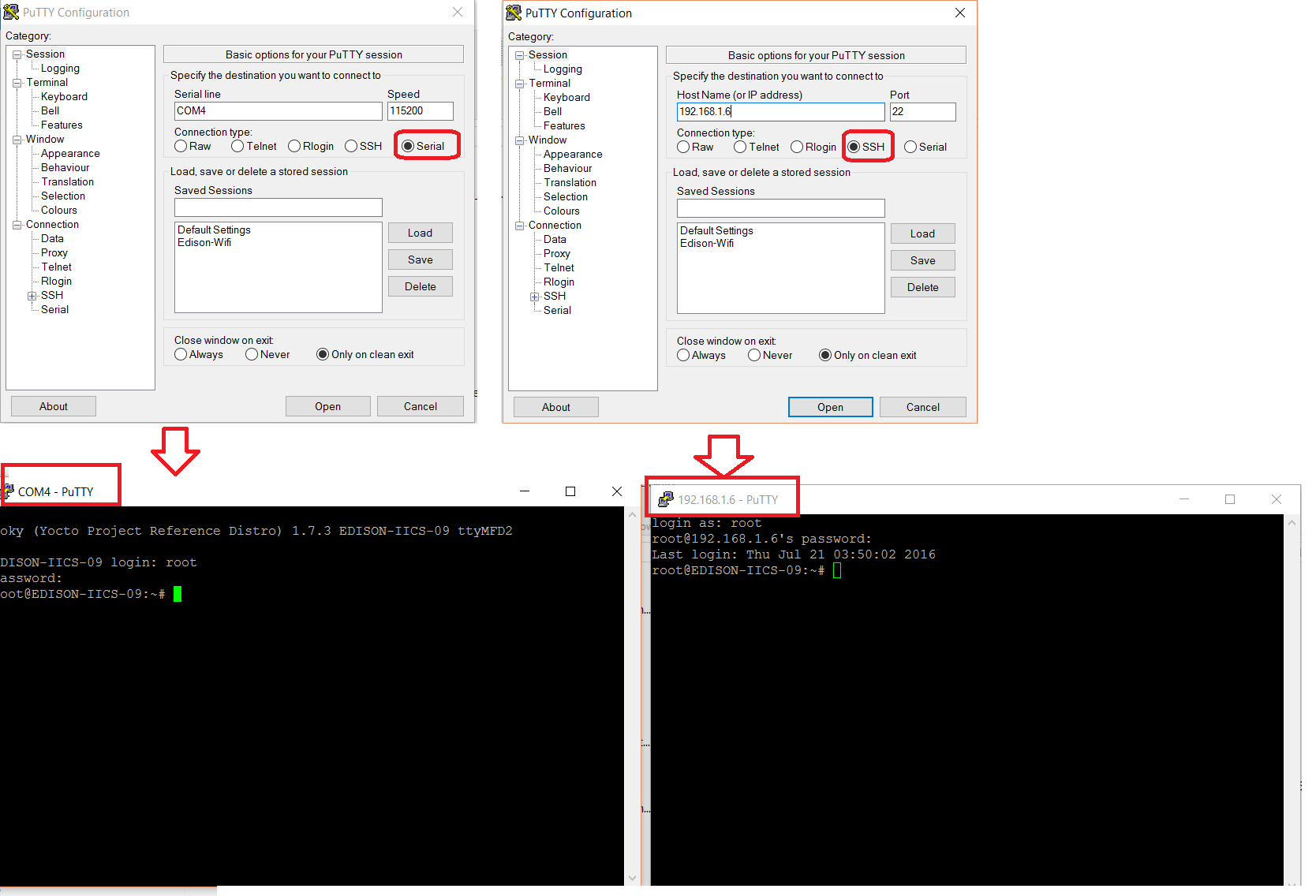Open Serial category in right dialog tree
Screen dimensions: 1316x896
557,311
